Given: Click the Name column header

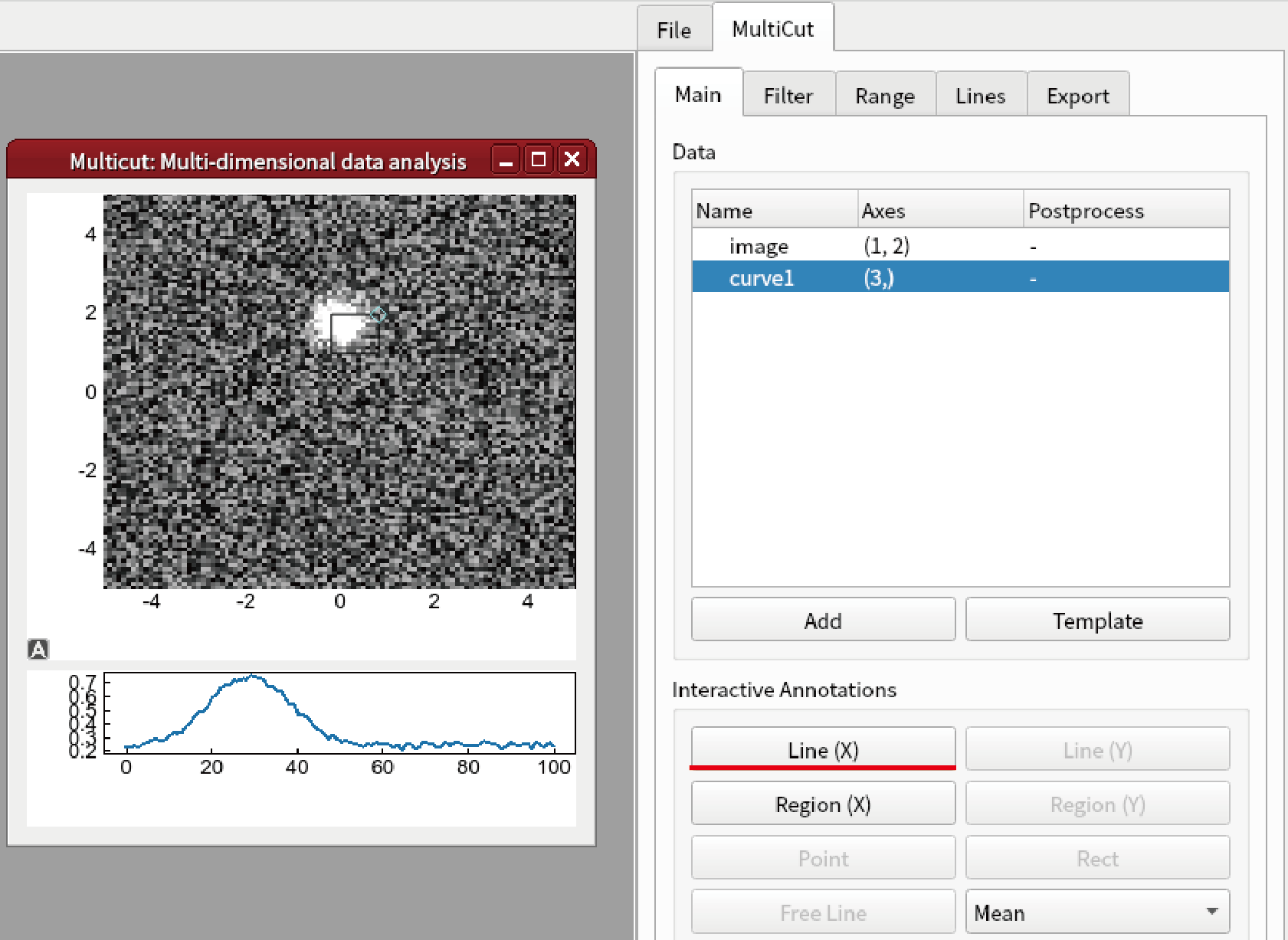Looking at the screenshot, I should [775, 210].
